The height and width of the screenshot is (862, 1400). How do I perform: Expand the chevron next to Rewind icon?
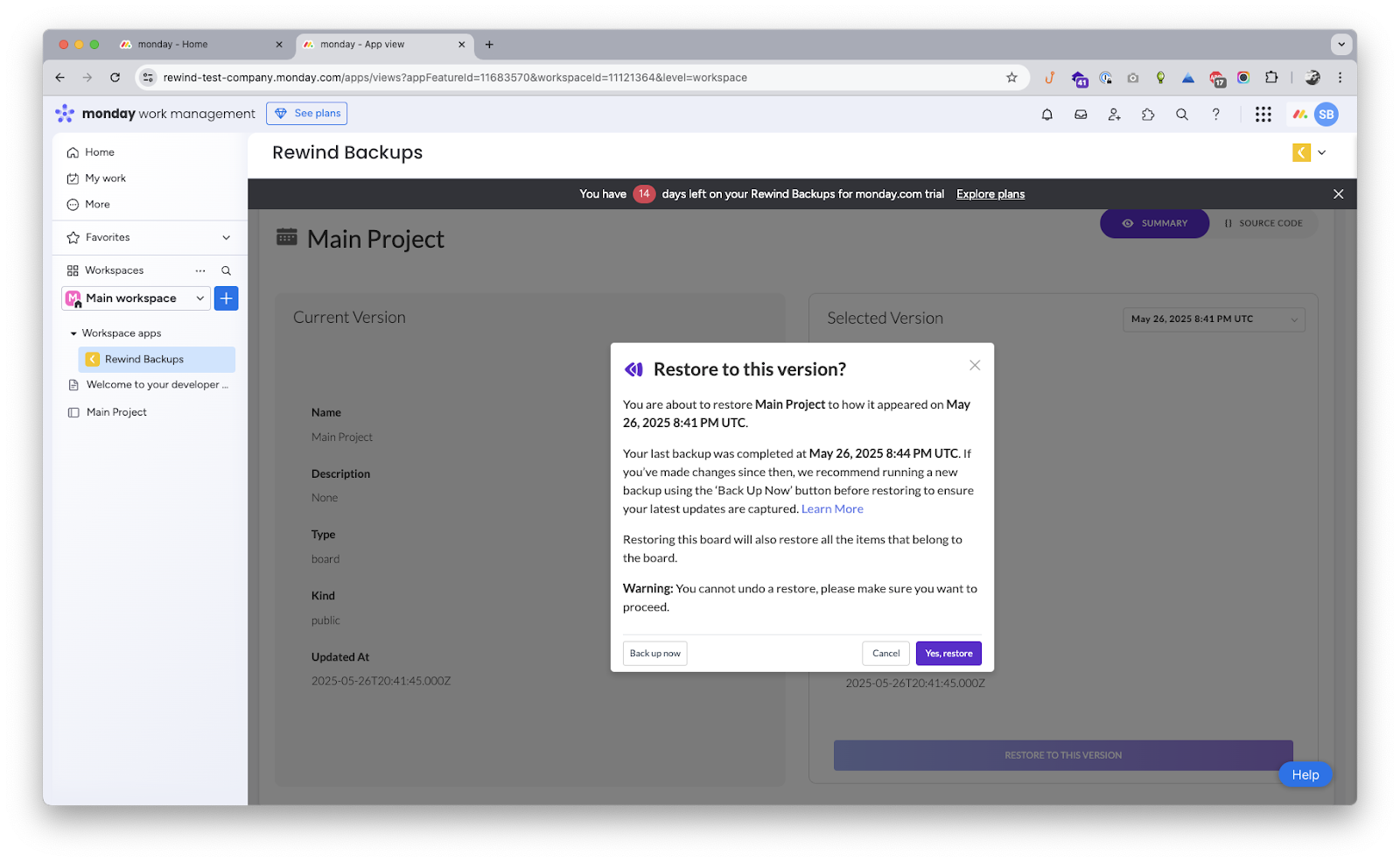tap(1321, 152)
